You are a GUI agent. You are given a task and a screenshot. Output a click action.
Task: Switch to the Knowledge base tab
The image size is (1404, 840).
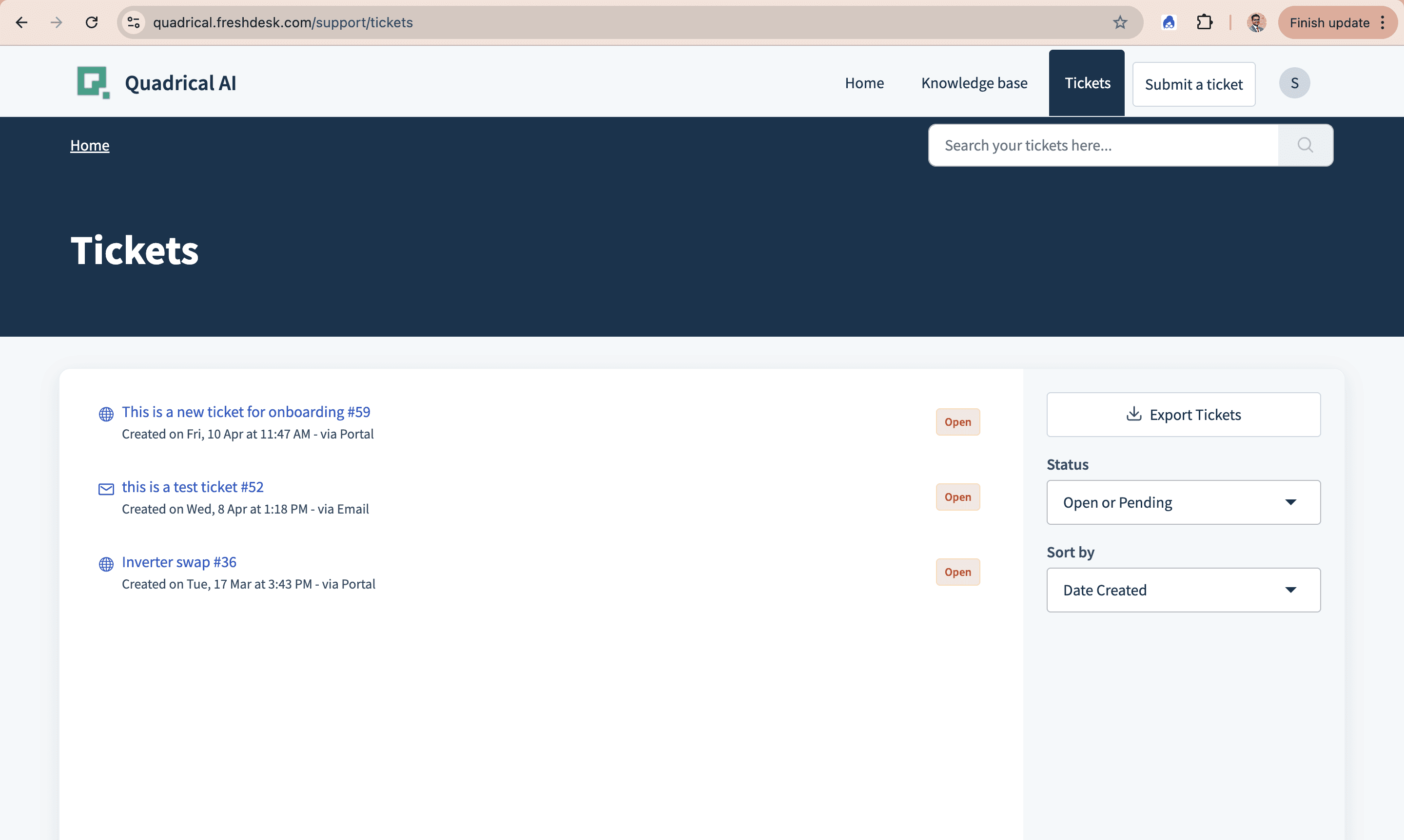coord(974,83)
